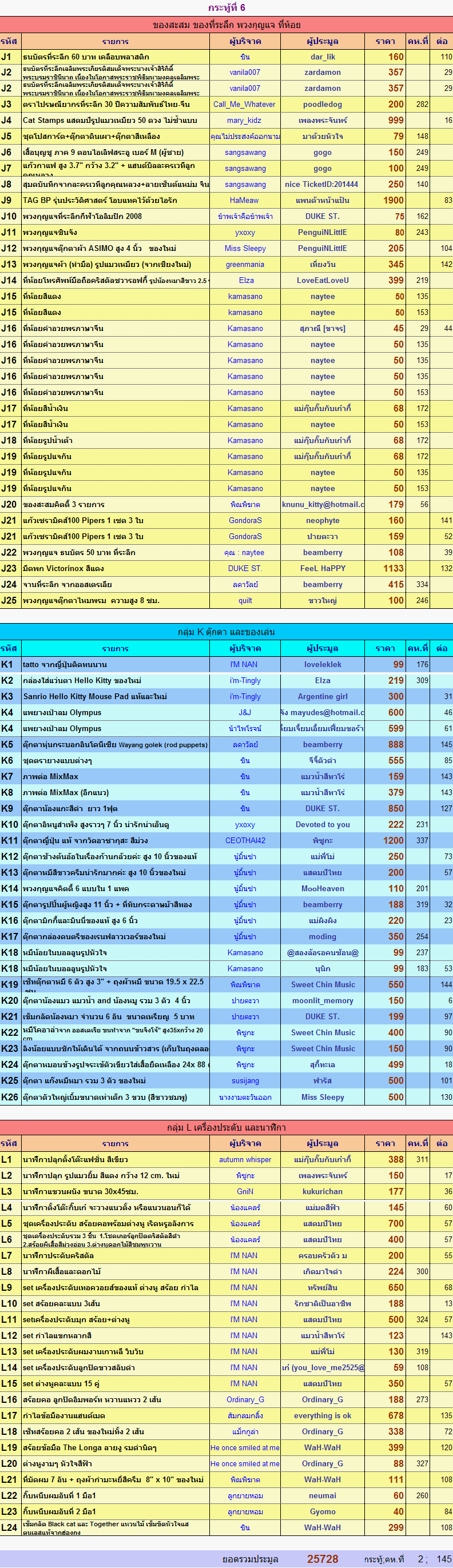Image resolution: width=453 pixels, height=1568 pixels.
Task: Click bidder neumai in row L22
Action: (x=323, y=1495)
